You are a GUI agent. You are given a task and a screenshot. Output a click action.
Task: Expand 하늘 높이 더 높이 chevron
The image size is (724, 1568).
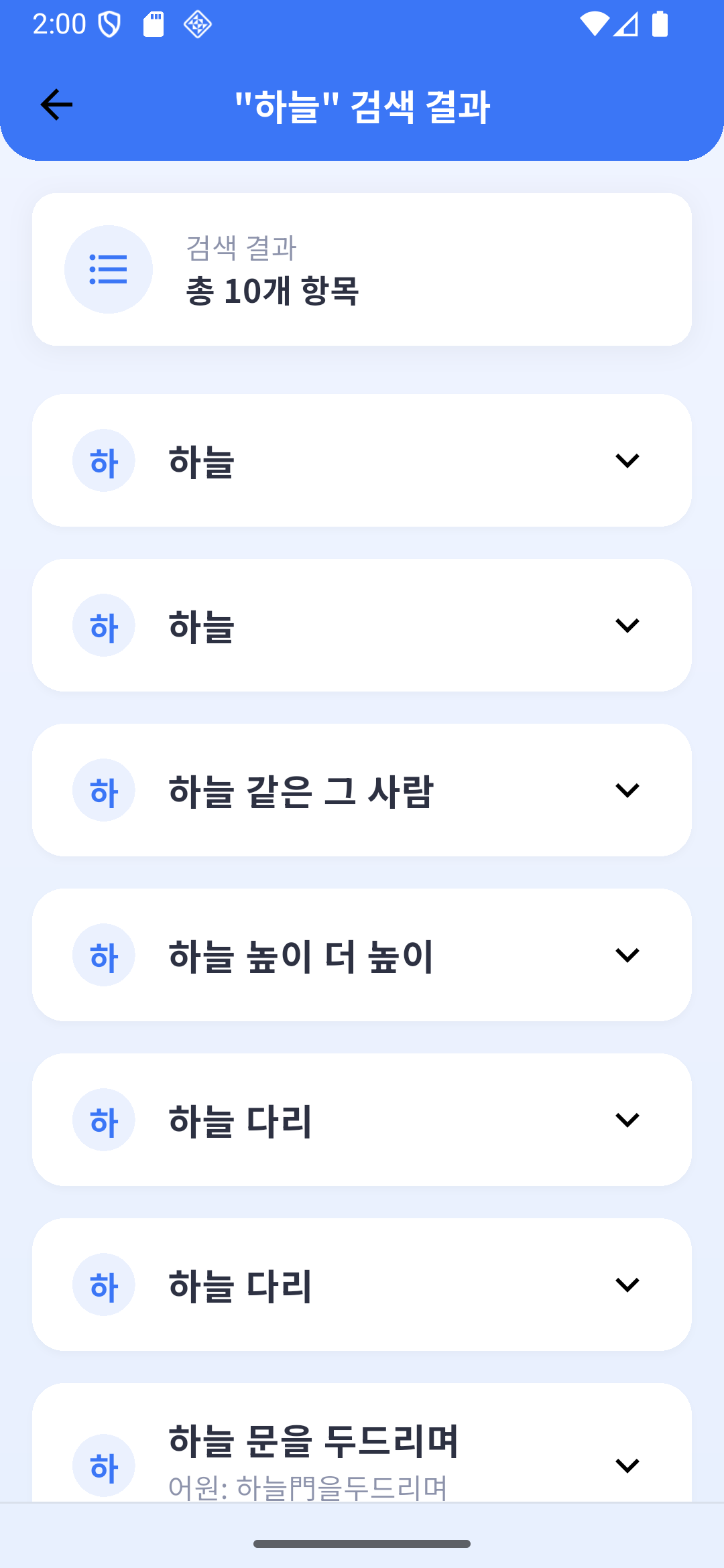[627, 955]
